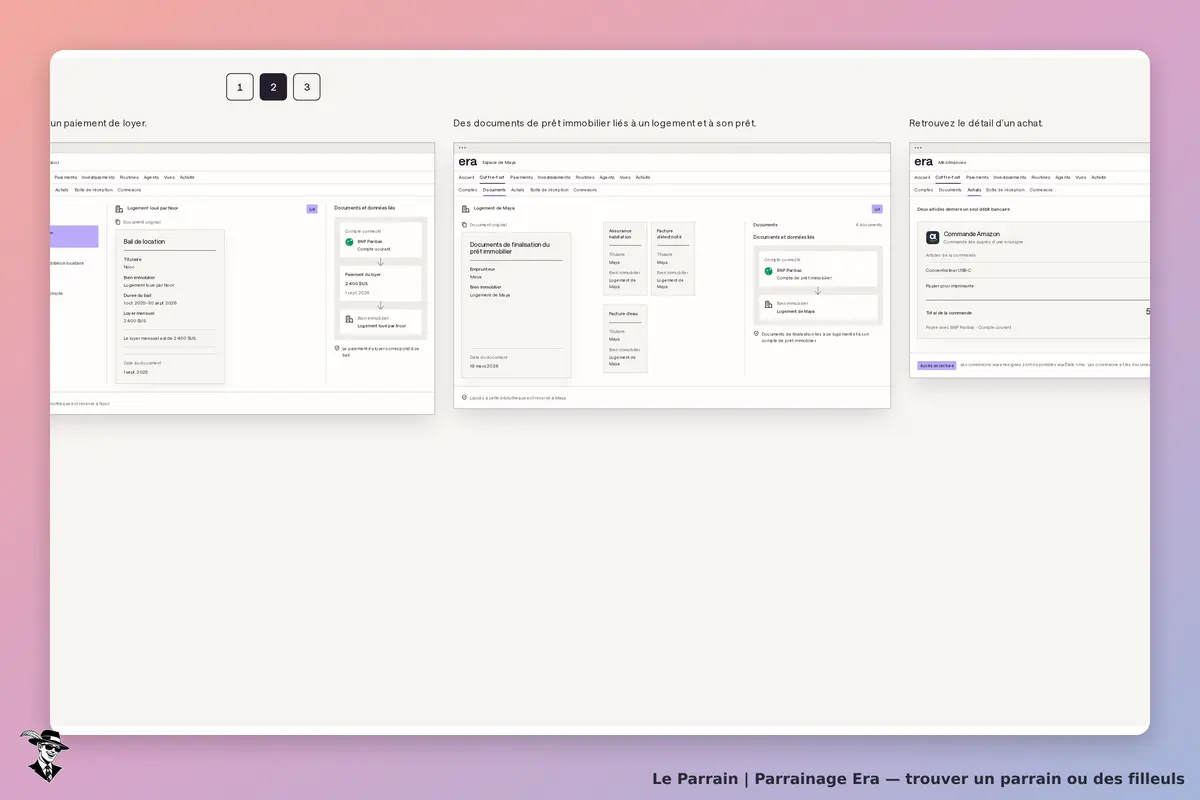Open the Assurance habitation document card
Screen dimensions: 1200x800
[625, 258]
